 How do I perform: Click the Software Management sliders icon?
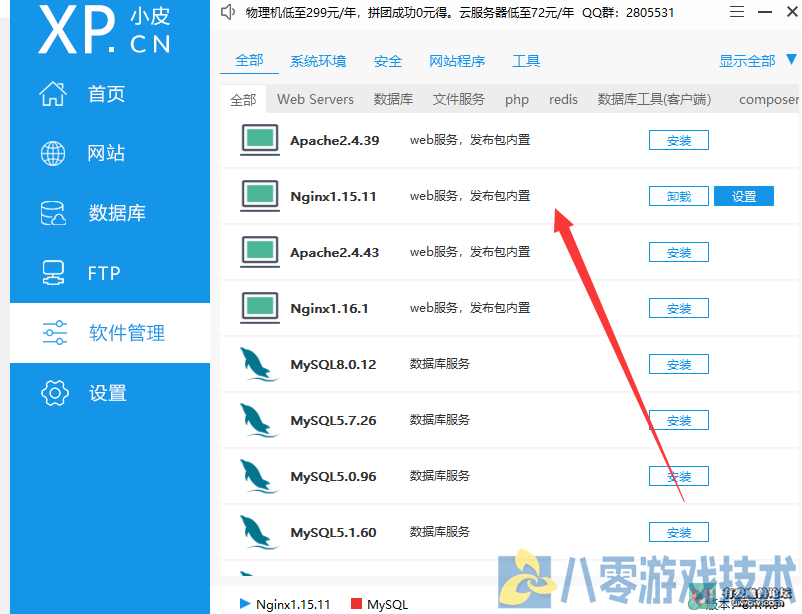tap(54, 333)
